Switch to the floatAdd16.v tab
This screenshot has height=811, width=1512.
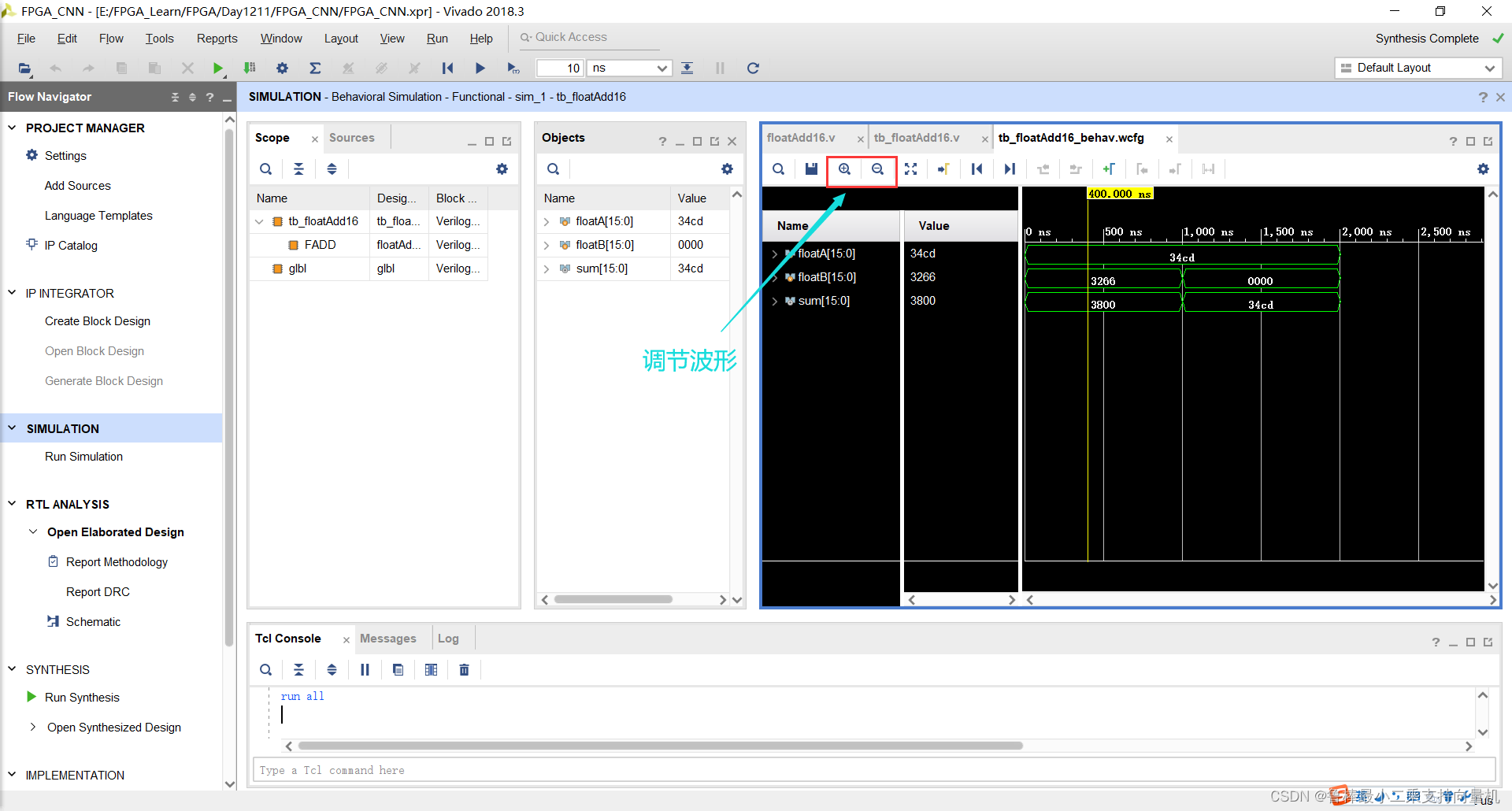point(801,138)
